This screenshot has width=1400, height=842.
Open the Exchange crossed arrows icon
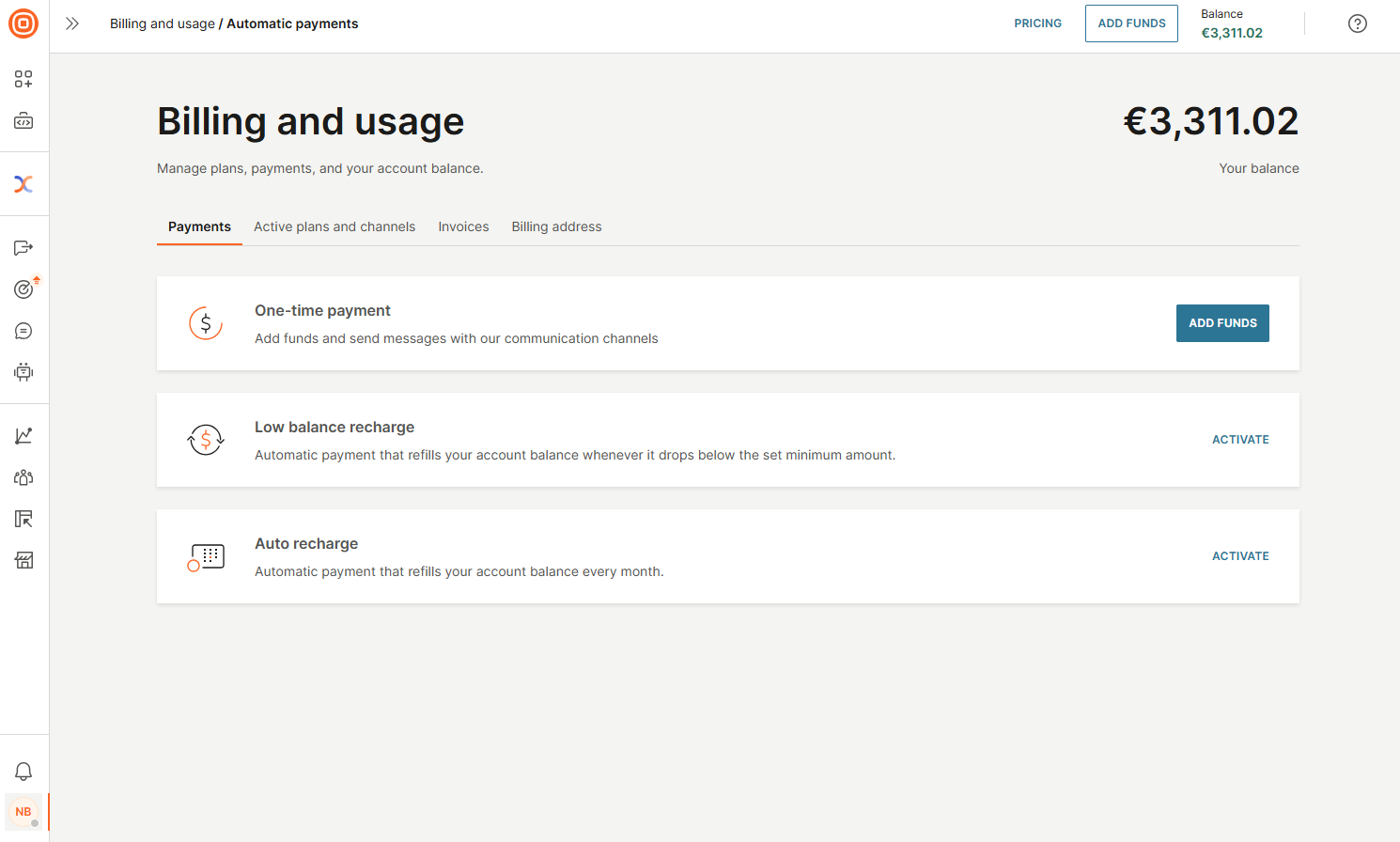click(23, 184)
